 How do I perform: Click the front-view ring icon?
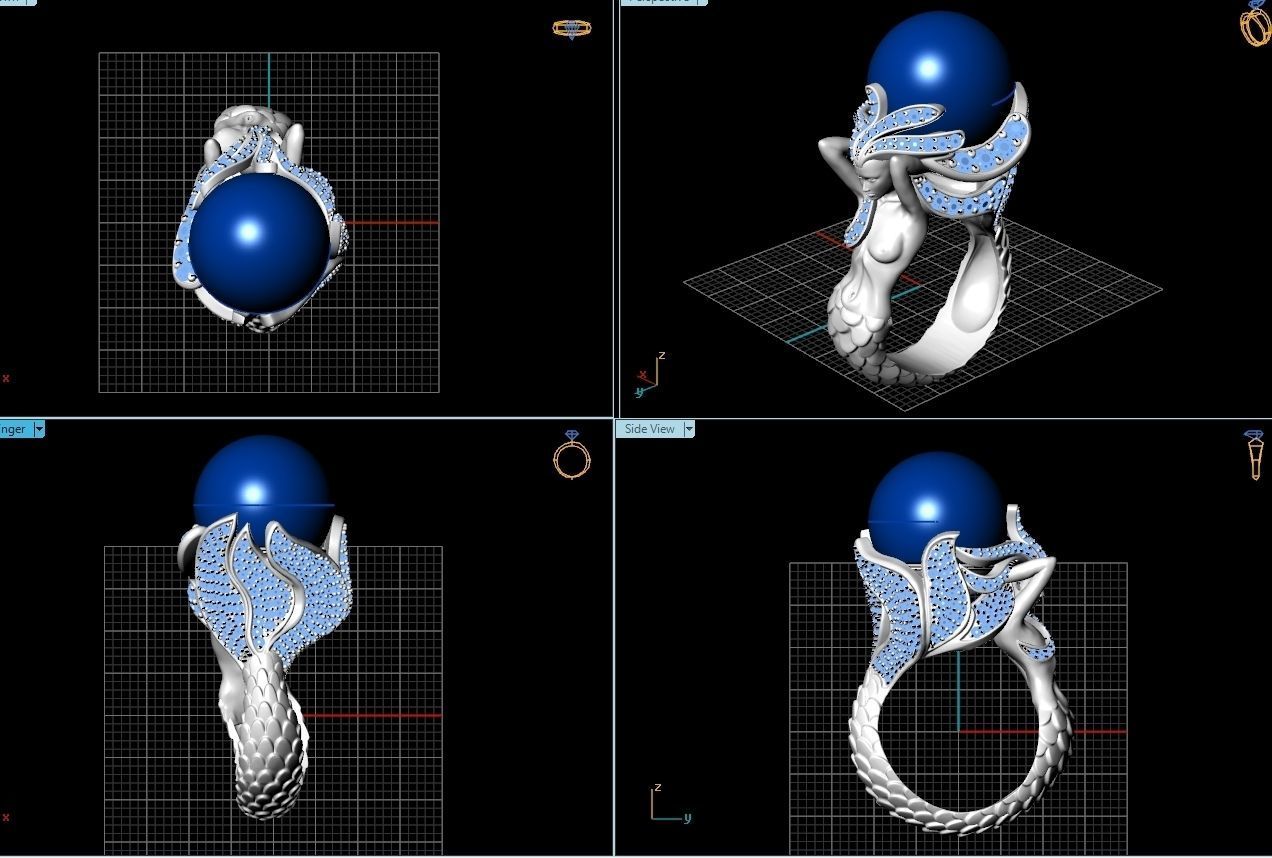[572, 455]
